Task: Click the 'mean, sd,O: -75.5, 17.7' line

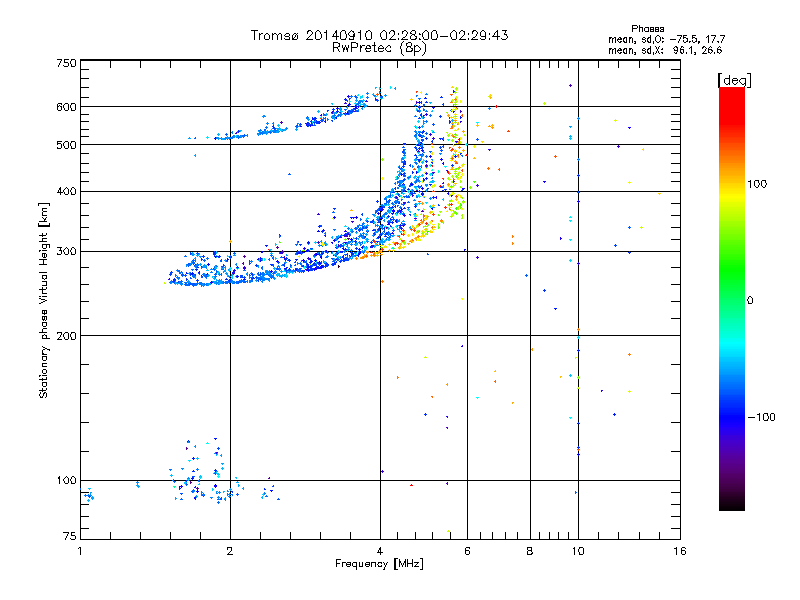Action: 666,39
